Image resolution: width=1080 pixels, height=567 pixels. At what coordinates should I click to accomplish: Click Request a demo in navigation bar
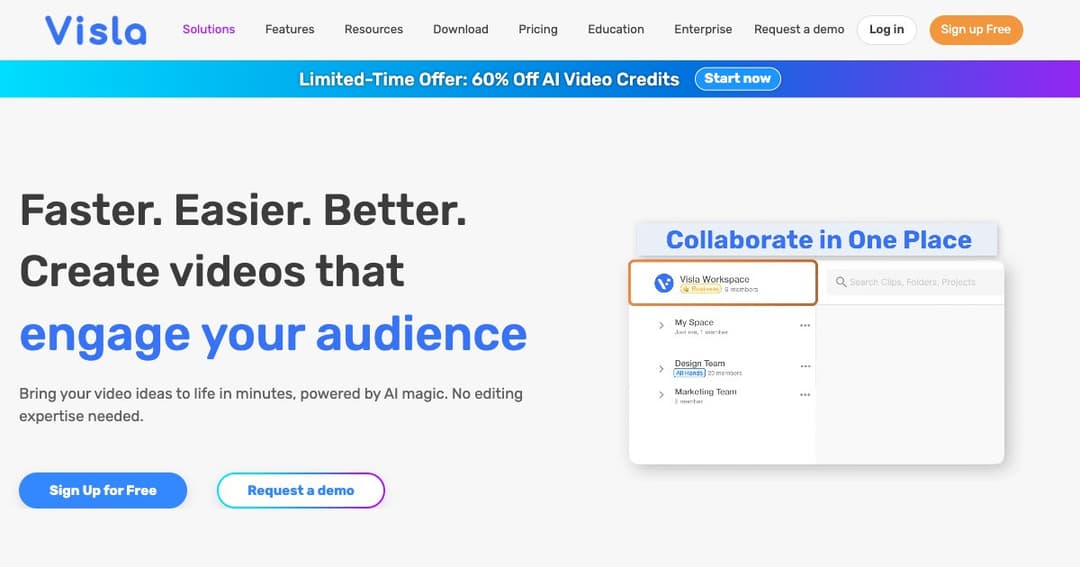799,29
